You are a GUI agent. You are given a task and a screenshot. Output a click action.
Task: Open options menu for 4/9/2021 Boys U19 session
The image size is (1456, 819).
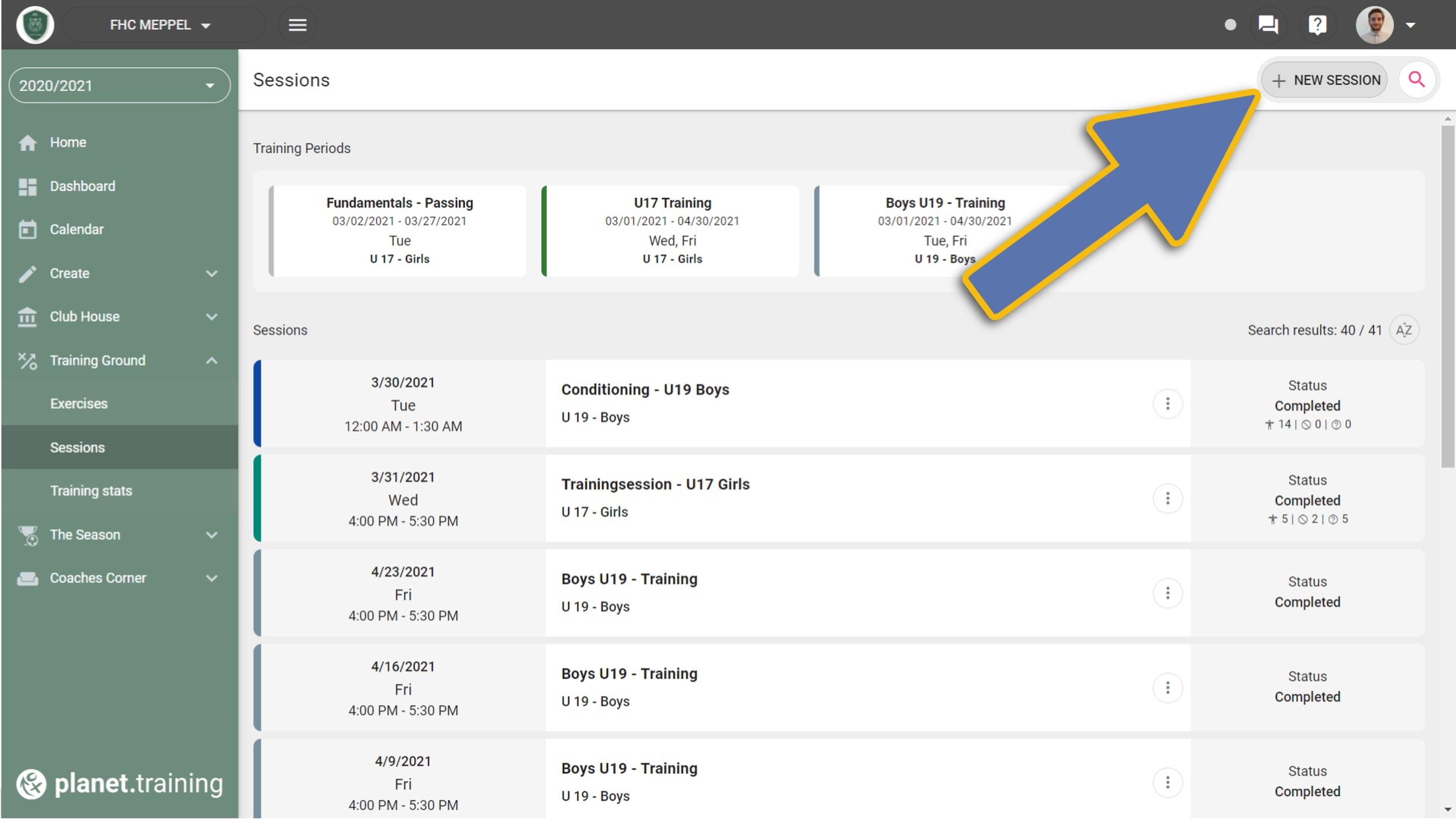(1168, 783)
